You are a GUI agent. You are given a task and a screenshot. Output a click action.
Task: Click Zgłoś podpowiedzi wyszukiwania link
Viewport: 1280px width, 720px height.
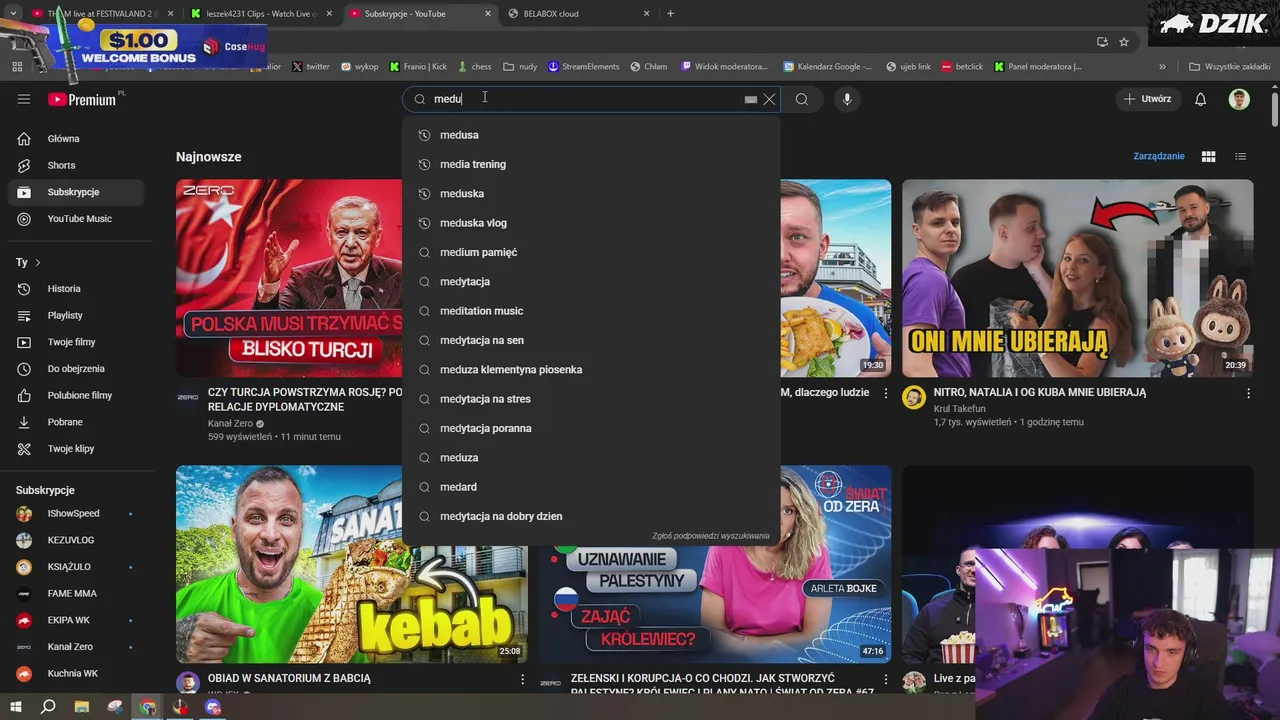(x=711, y=536)
